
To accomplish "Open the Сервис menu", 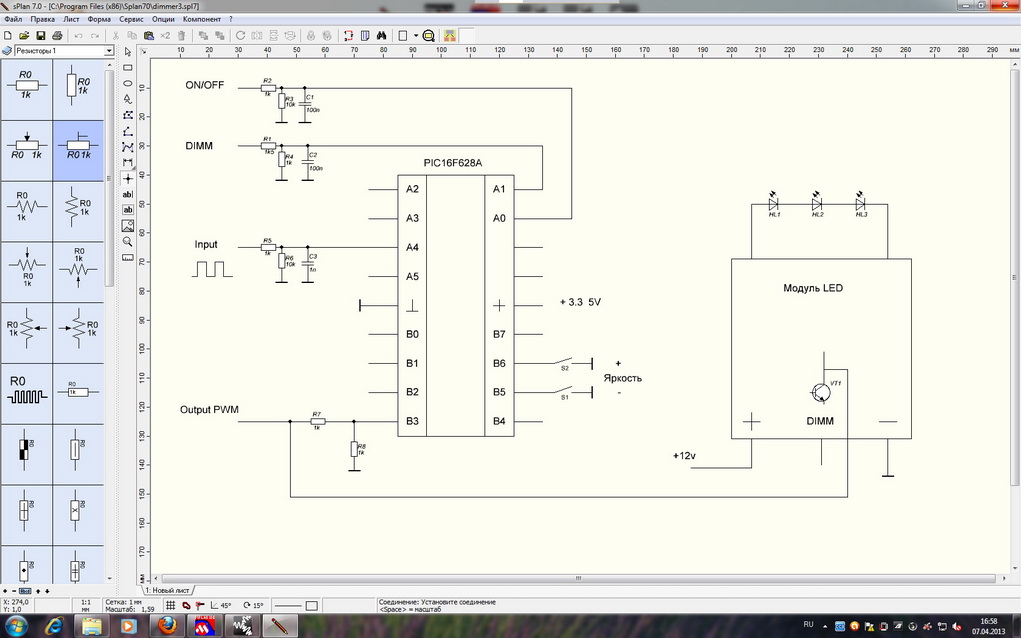I will coord(130,19).
